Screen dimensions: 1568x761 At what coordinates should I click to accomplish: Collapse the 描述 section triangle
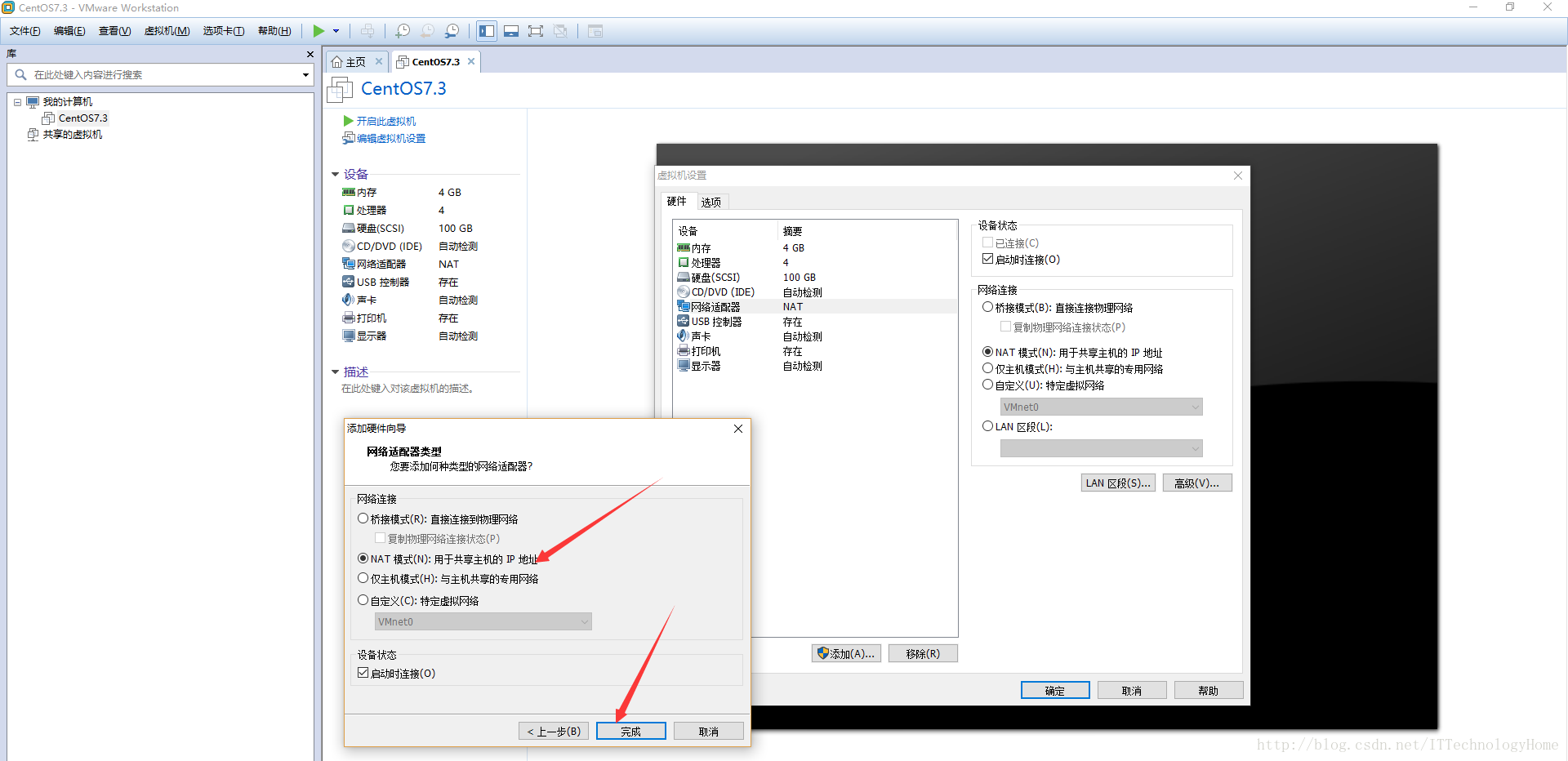coord(335,372)
